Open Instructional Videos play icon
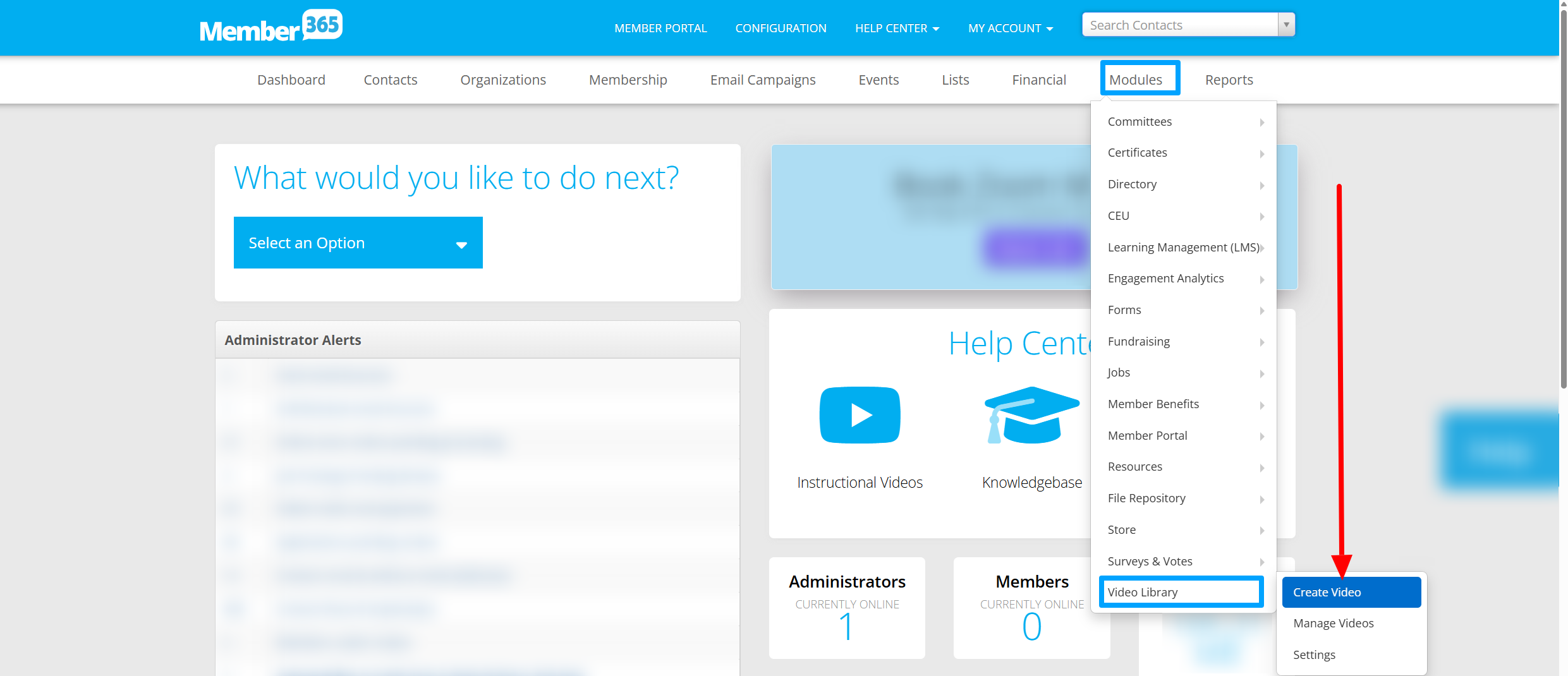 [x=860, y=415]
